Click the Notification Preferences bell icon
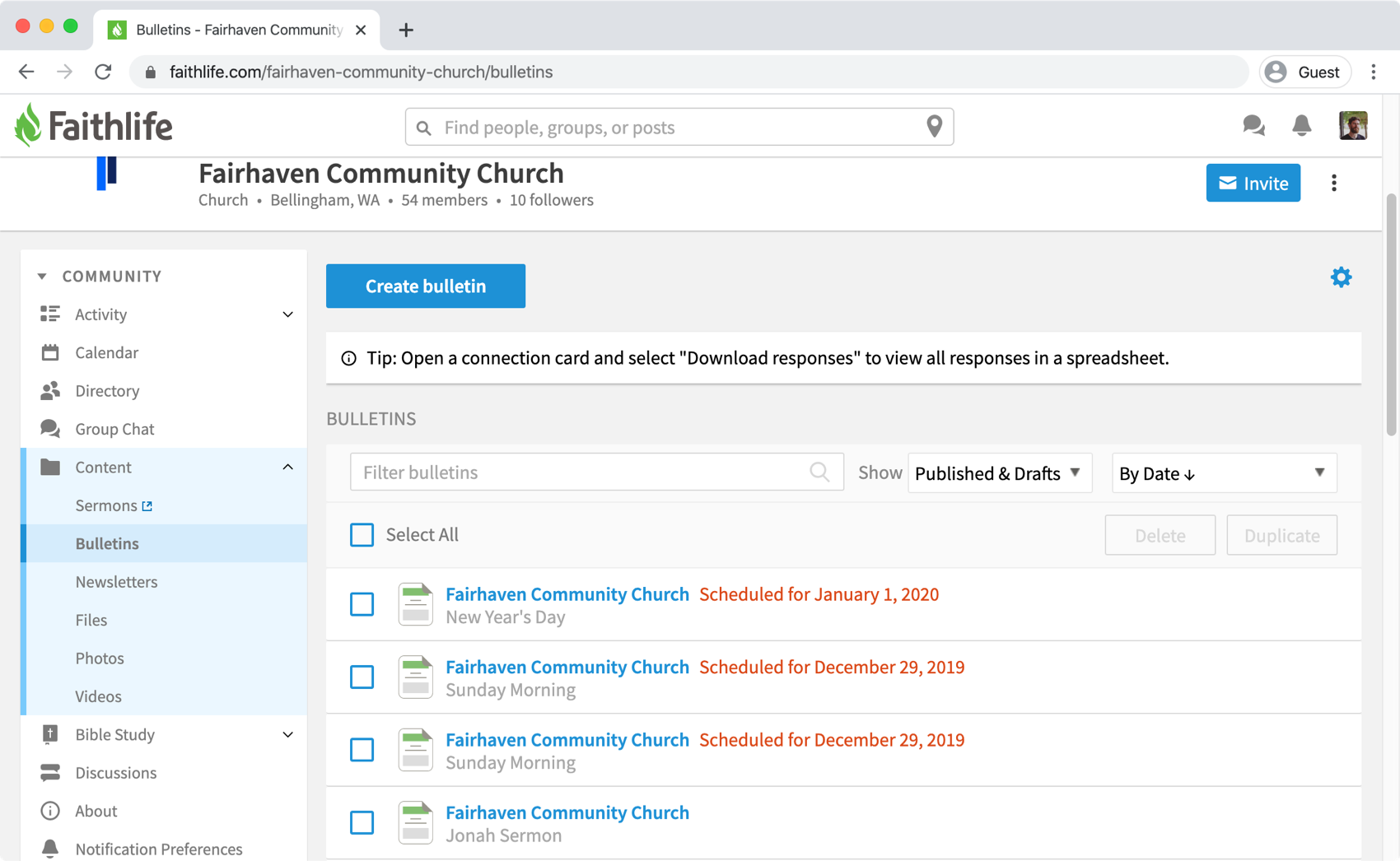 (x=50, y=849)
